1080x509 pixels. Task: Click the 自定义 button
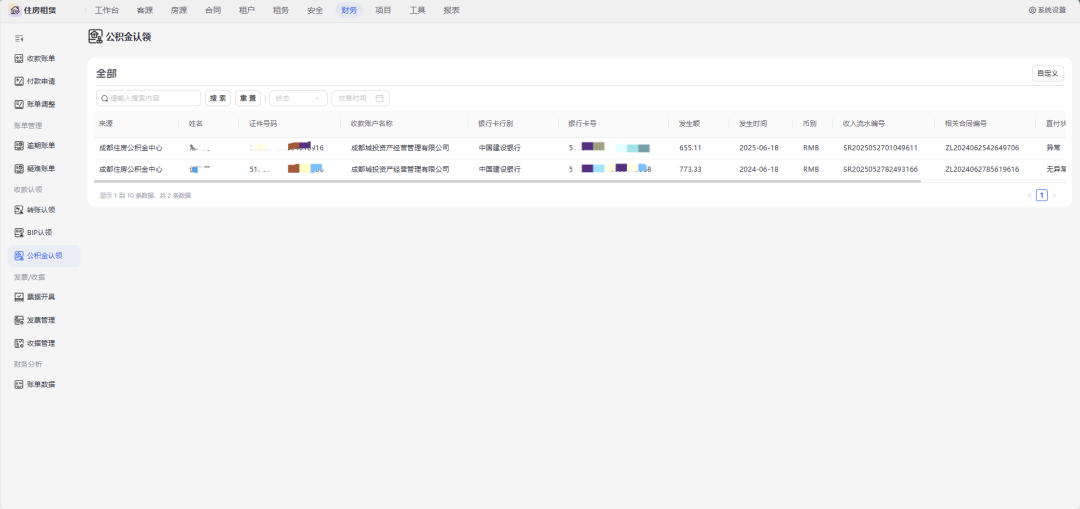[1047, 73]
